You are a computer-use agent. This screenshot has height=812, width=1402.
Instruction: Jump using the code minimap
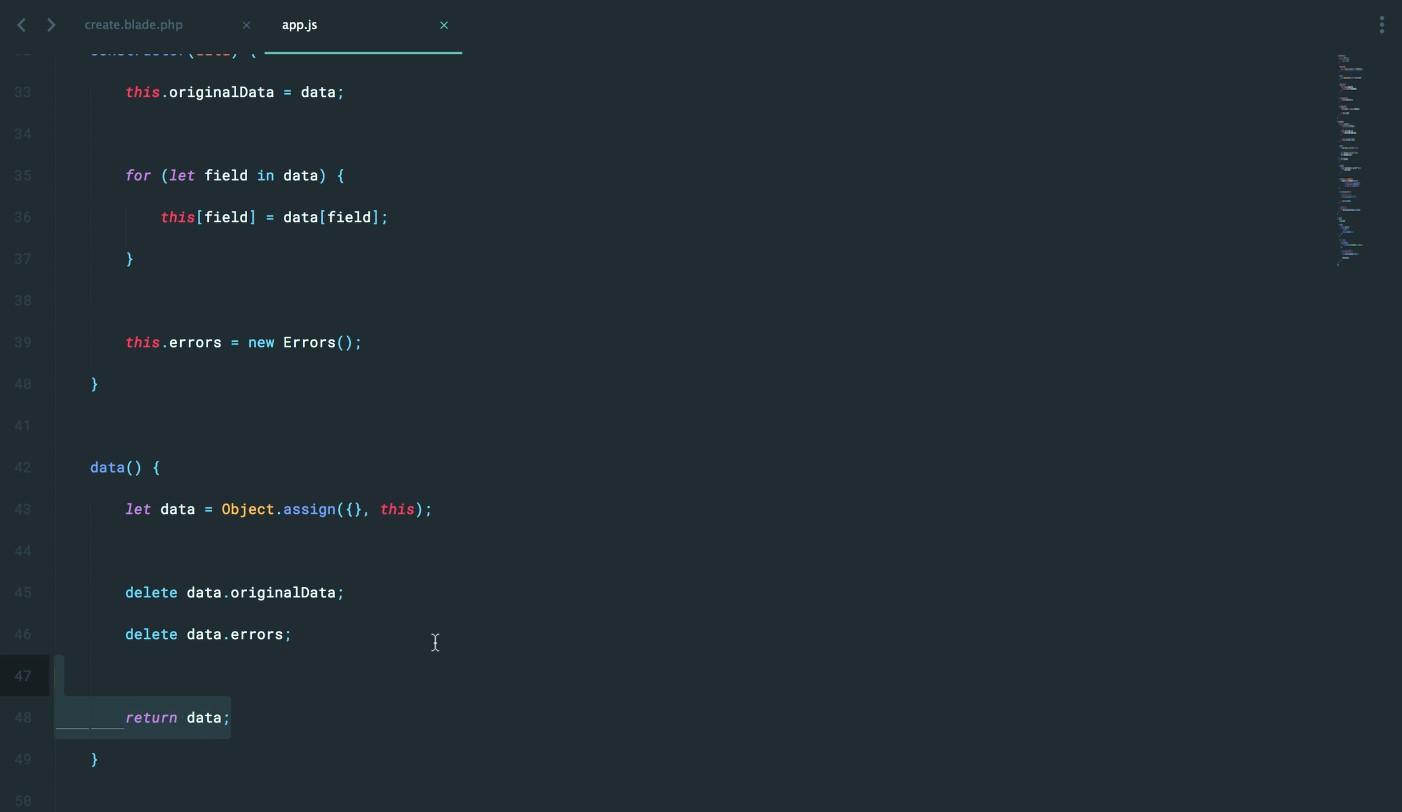click(1349, 160)
